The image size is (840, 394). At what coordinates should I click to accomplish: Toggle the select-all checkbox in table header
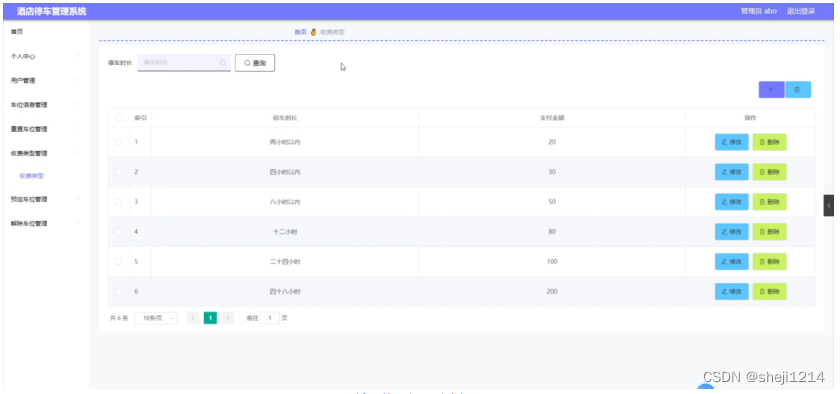(119, 118)
